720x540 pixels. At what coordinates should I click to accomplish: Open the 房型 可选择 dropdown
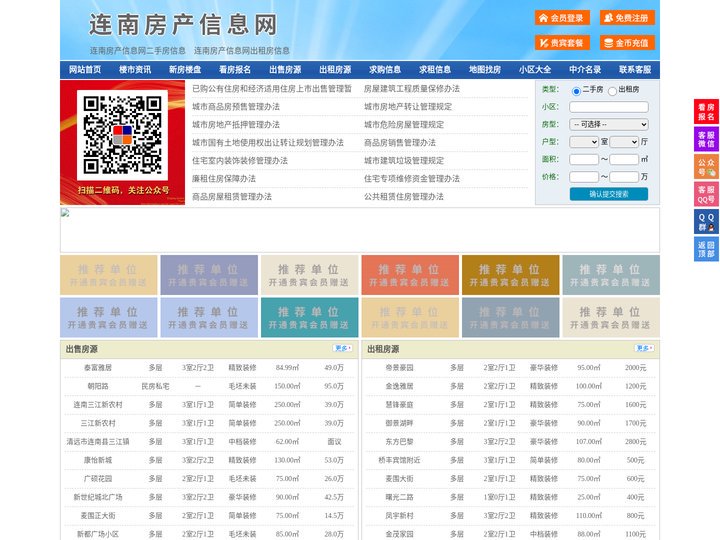[609, 124]
